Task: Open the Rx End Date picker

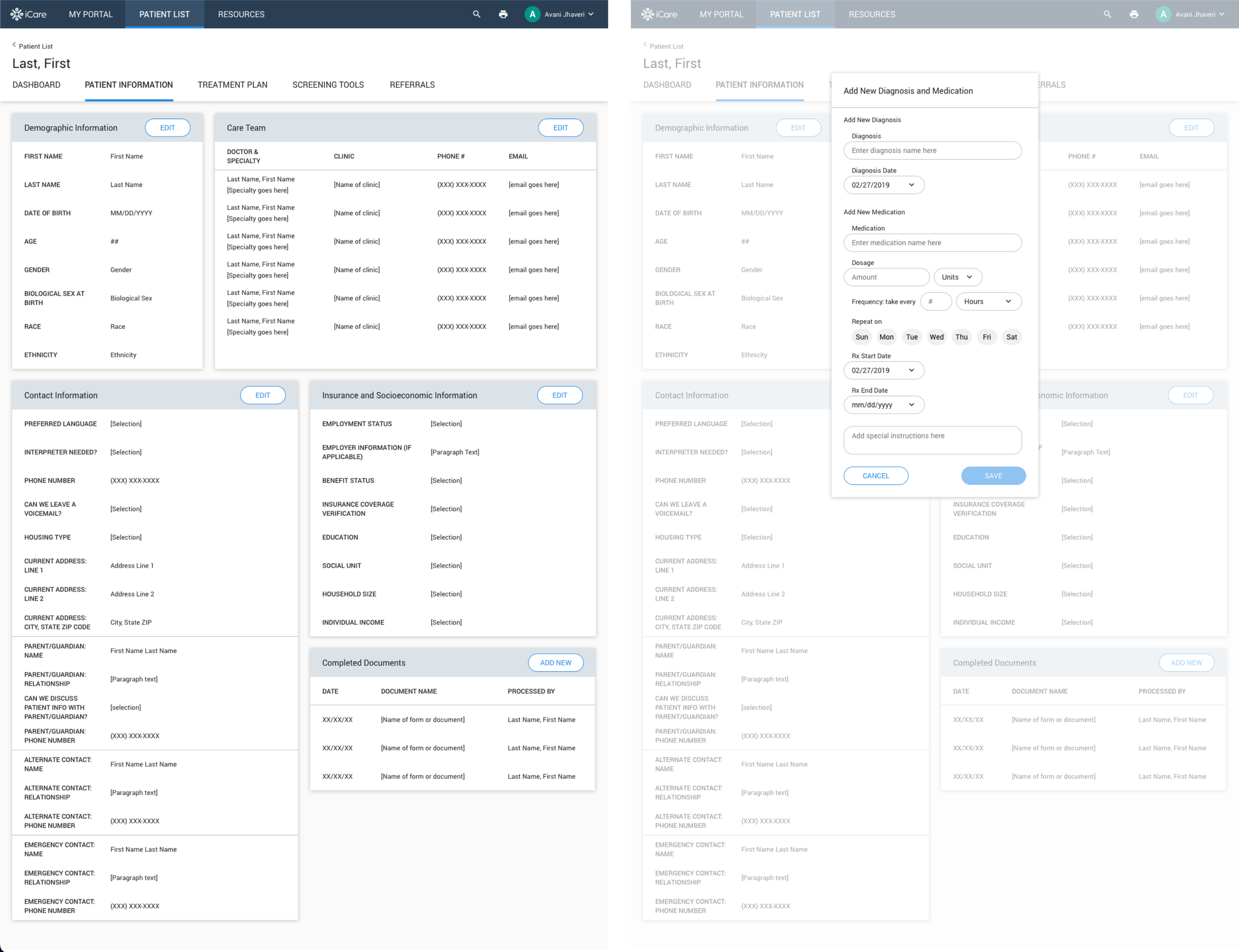Action: (883, 404)
